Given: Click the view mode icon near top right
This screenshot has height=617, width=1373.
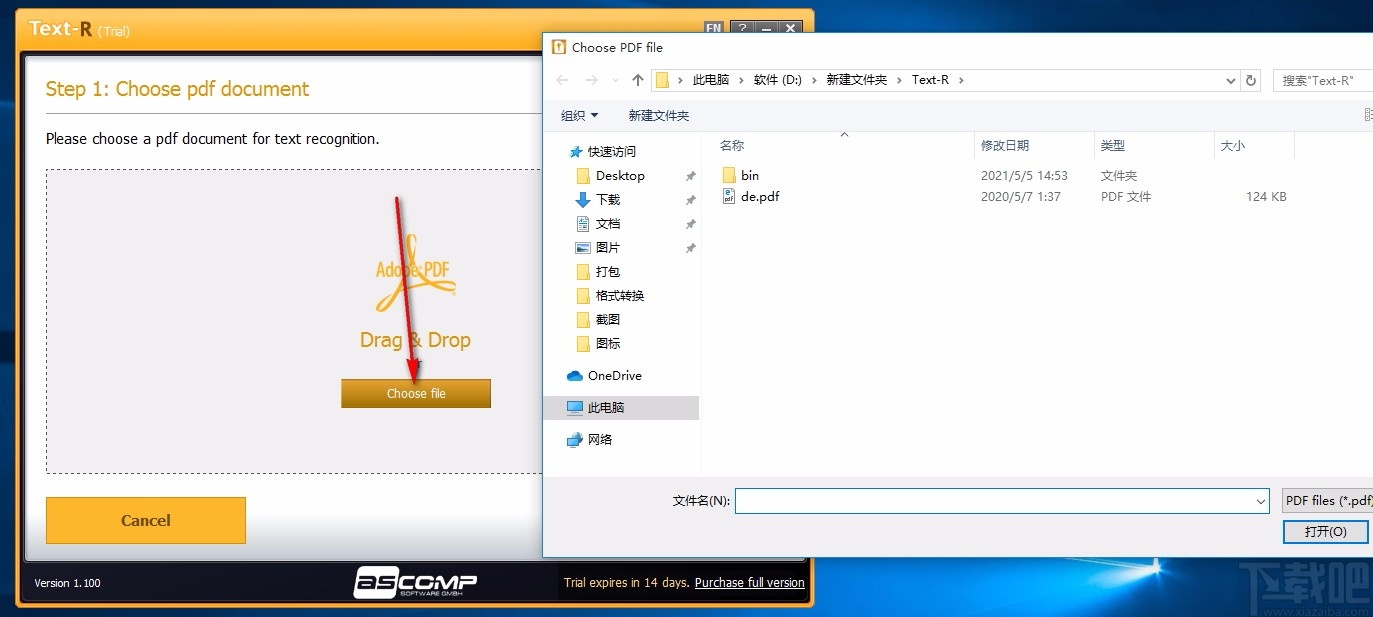Looking at the screenshot, I should coord(1367,114).
